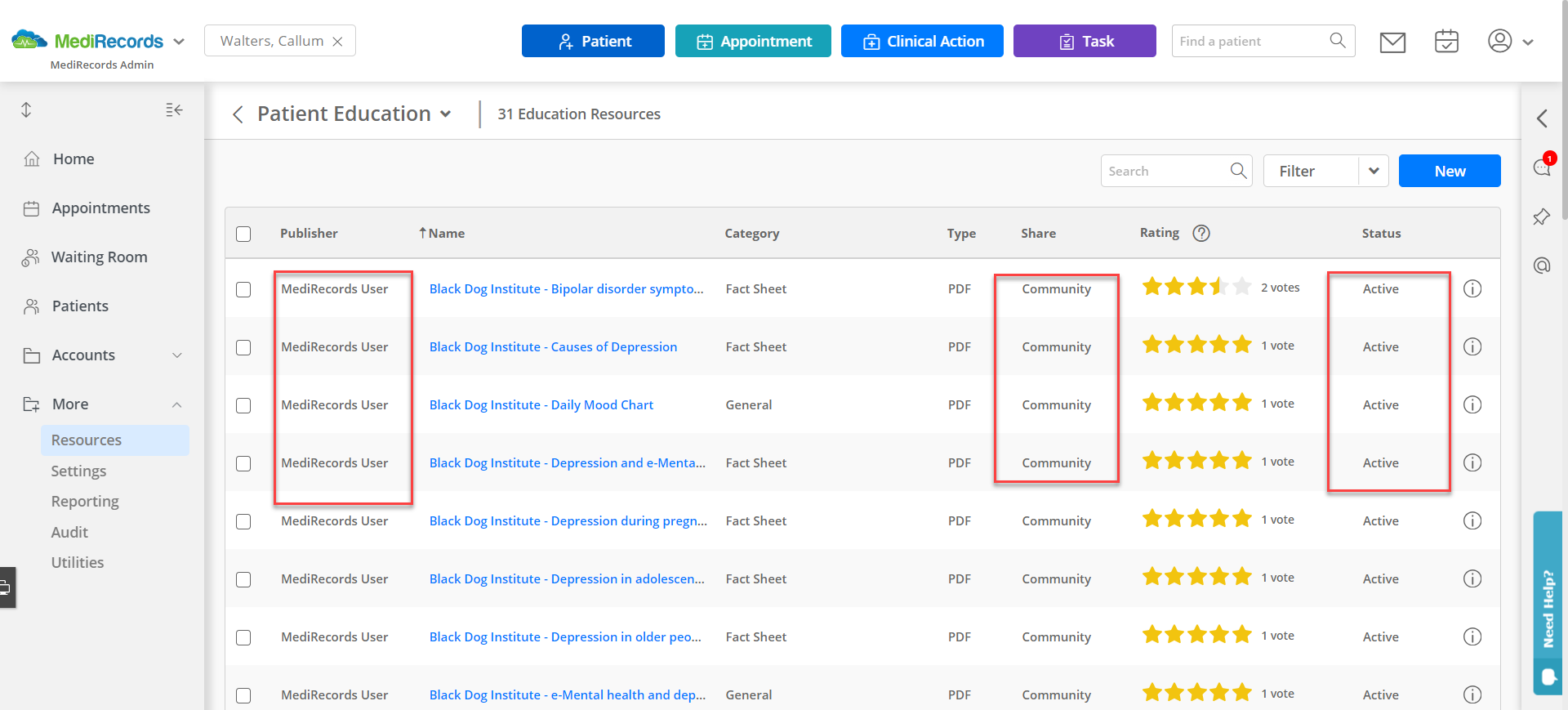Tick checkbox for Depression during pregnancy row

pyautogui.click(x=243, y=521)
